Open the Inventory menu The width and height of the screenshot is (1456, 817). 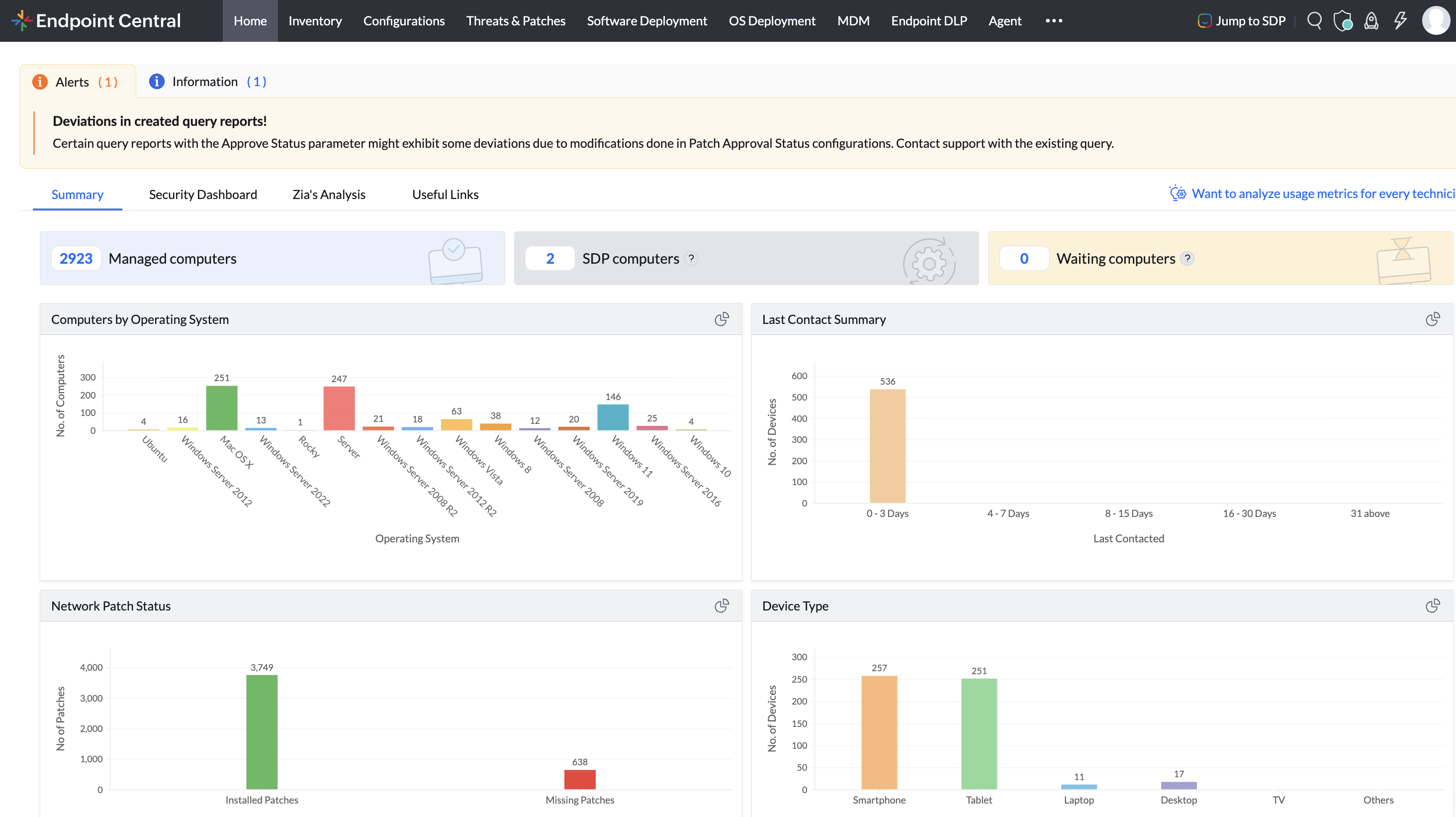coord(315,21)
